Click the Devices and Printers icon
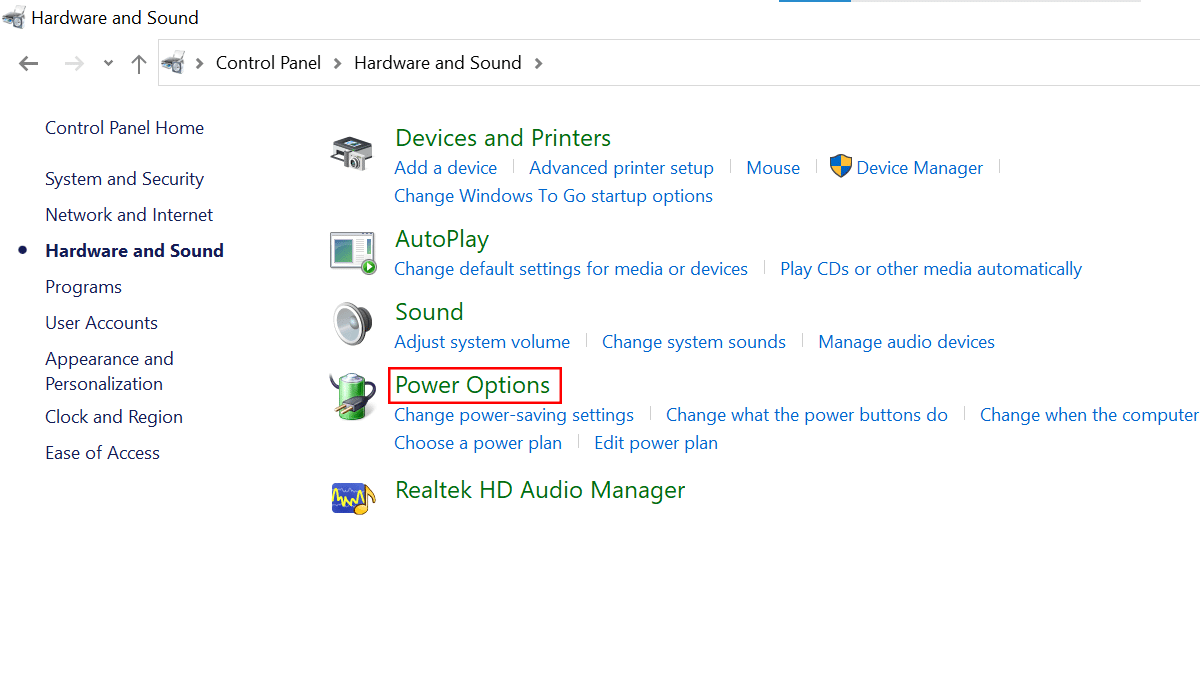 [x=351, y=153]
